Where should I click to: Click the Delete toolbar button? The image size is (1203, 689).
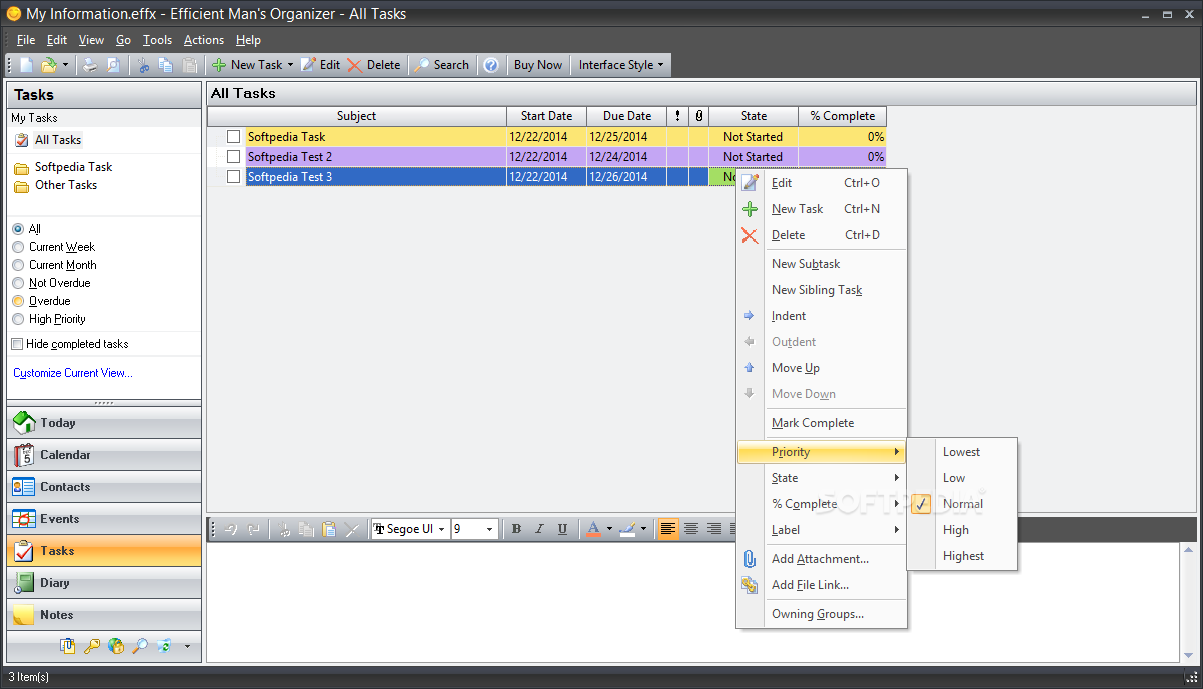point(374,65)
